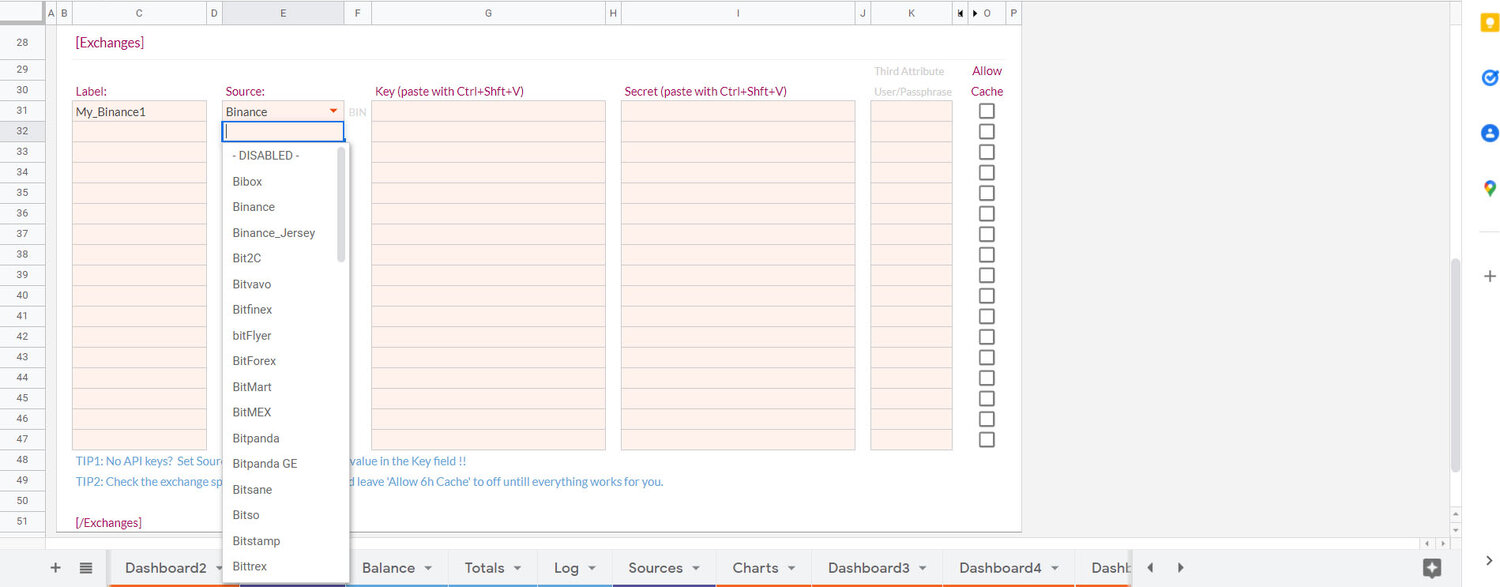Switch to Log sheet tab
The image size is (1500, 587).
coord(566,568)
